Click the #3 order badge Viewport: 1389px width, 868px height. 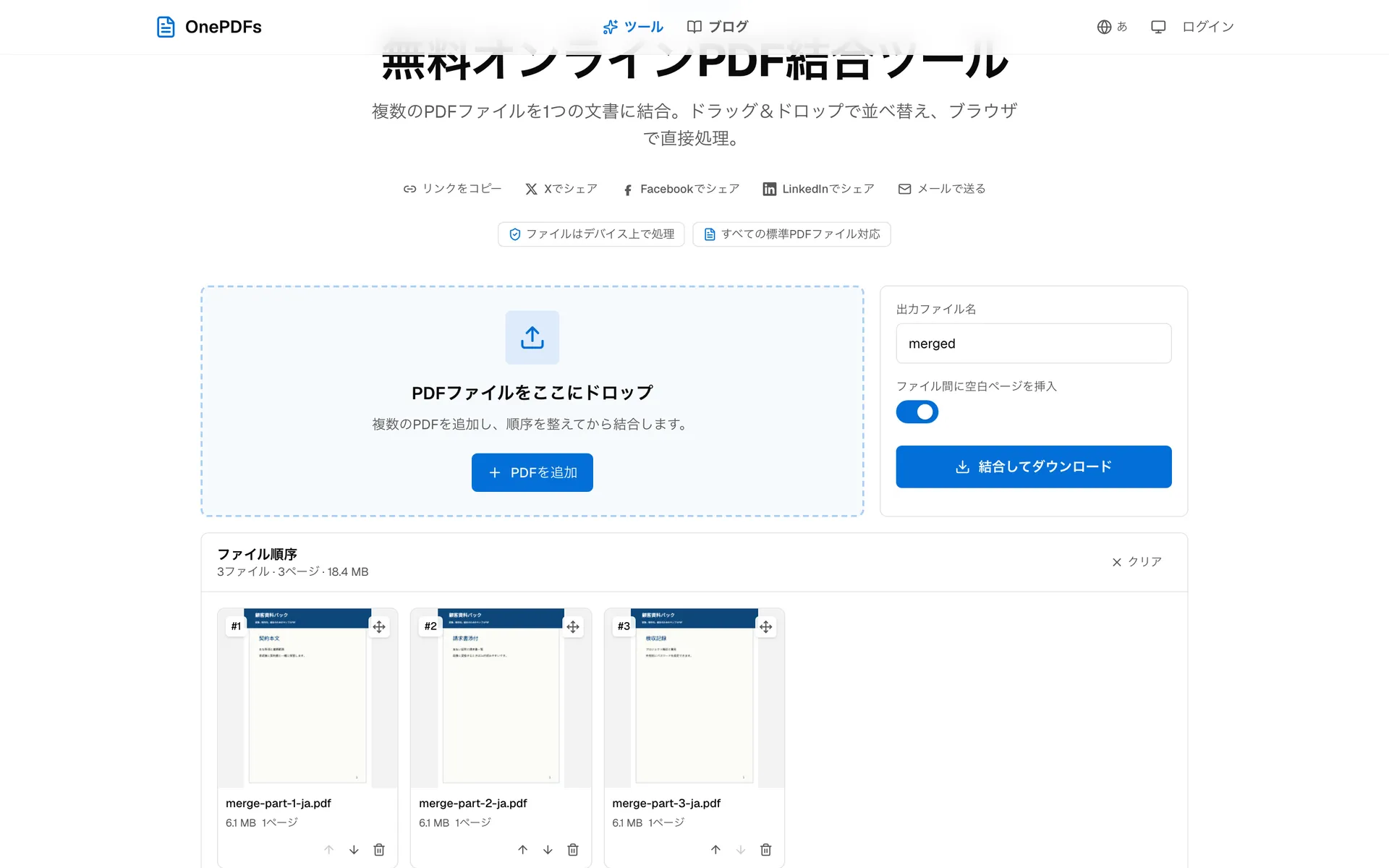tap(624, 626)
